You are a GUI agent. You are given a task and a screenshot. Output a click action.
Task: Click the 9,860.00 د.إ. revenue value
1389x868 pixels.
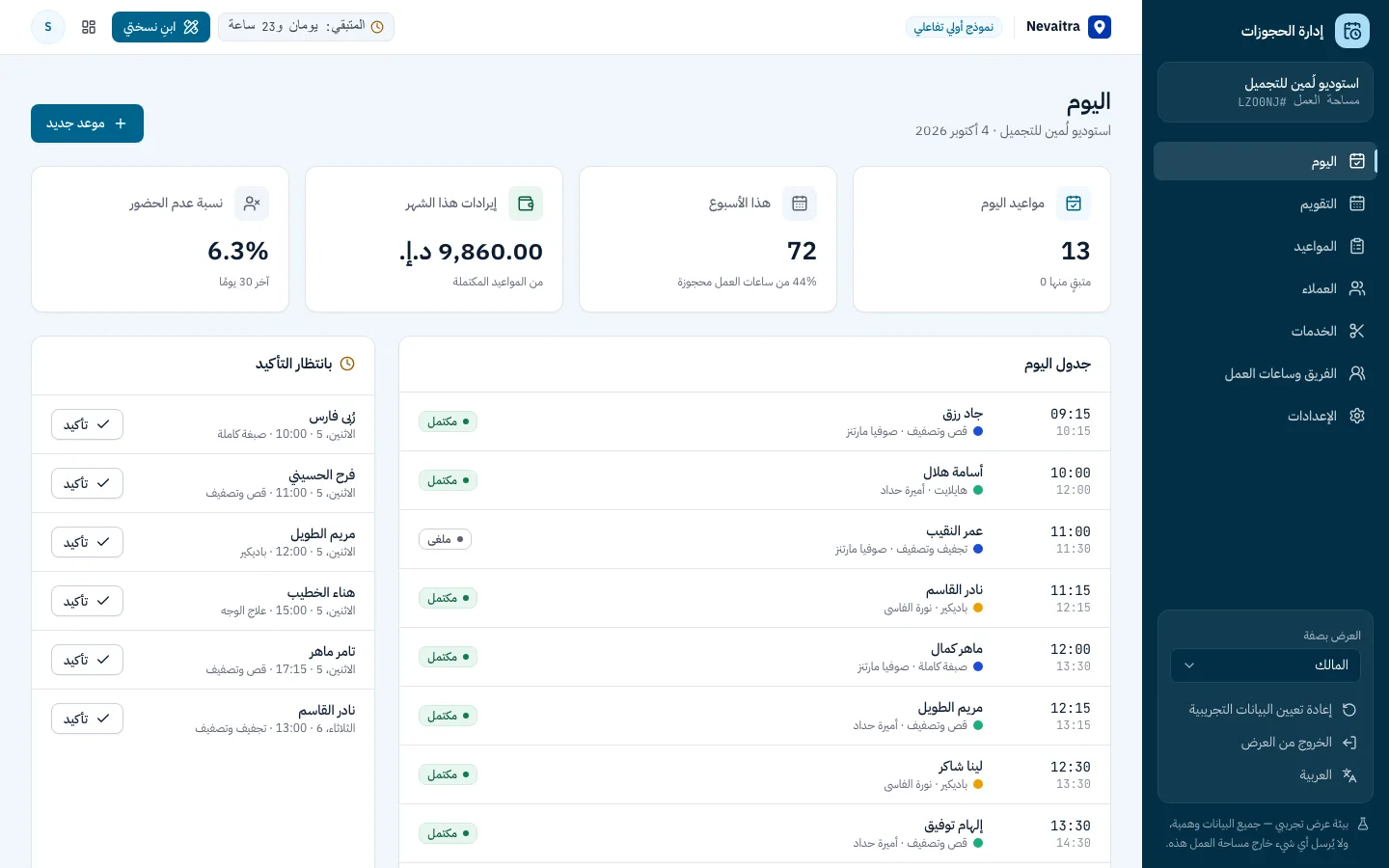(471, 252)
